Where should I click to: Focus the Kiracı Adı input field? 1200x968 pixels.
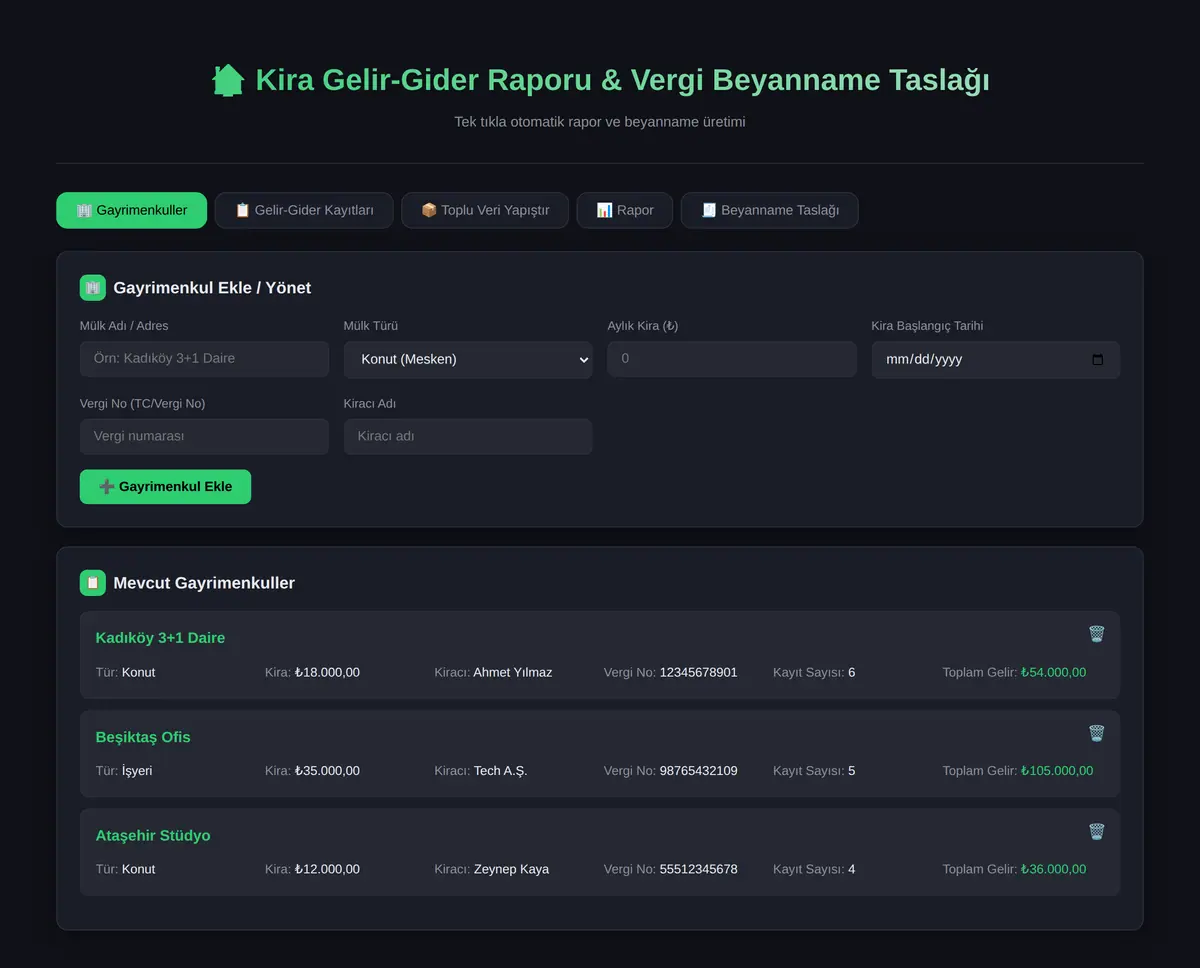468,437
